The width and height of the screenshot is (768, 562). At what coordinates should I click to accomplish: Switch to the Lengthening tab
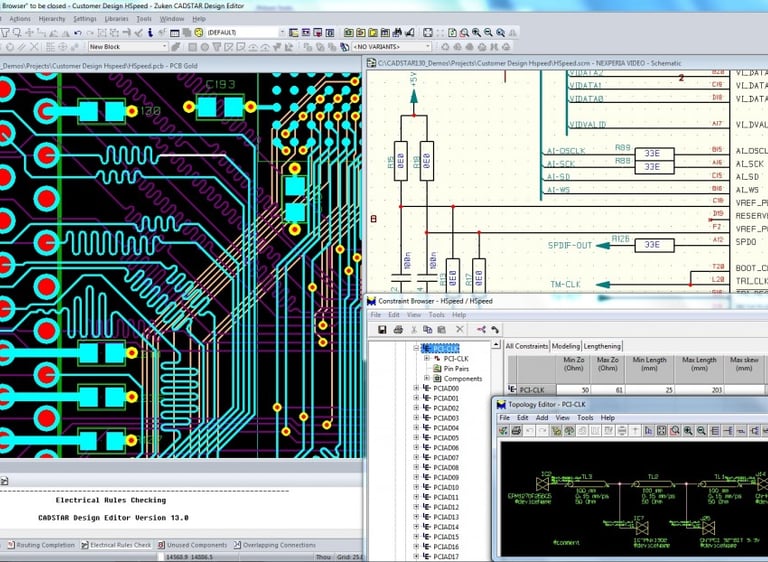pyautogui.click(x=602, y=346)
